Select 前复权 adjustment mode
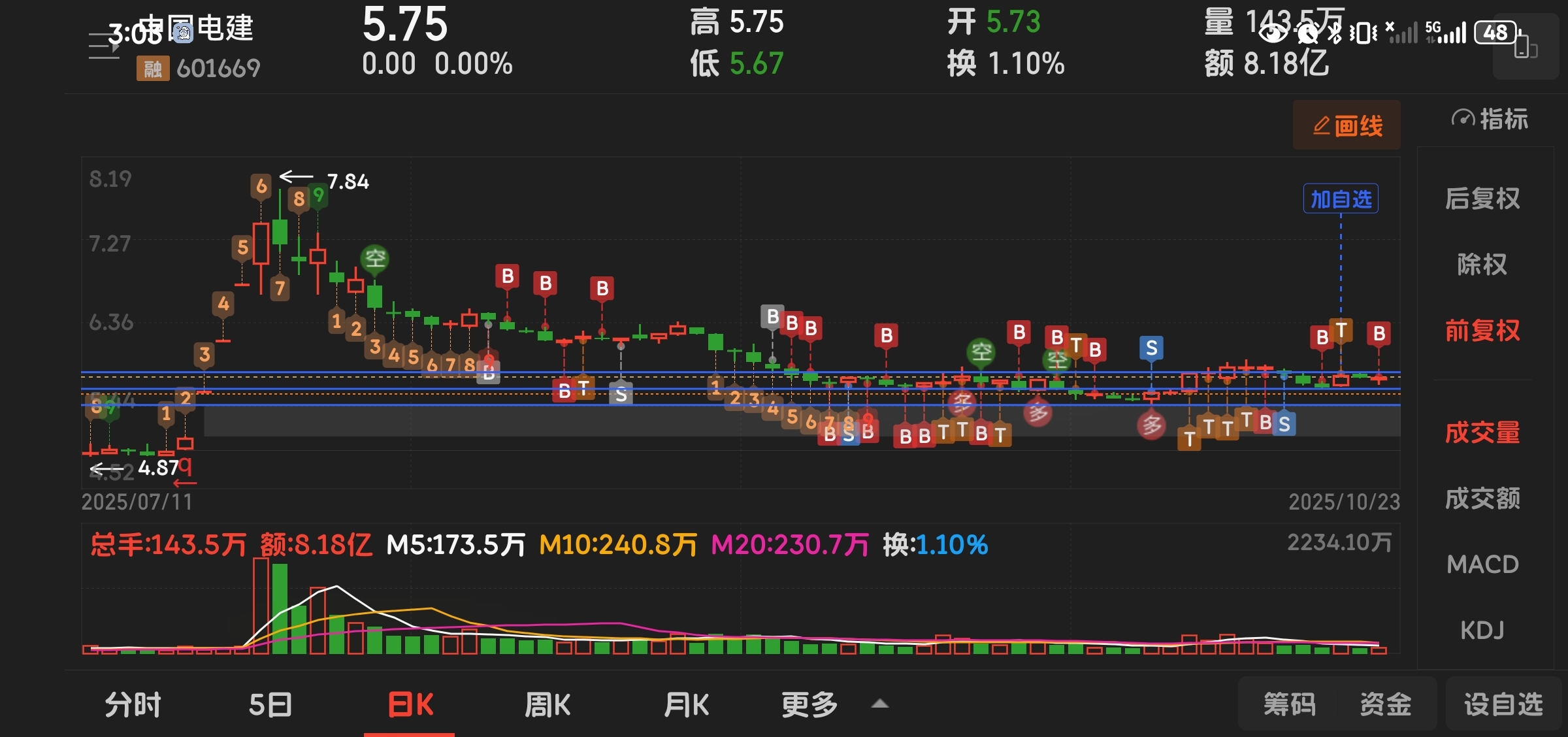This screenshot has width=1568, height=737. coord(1482,331)
